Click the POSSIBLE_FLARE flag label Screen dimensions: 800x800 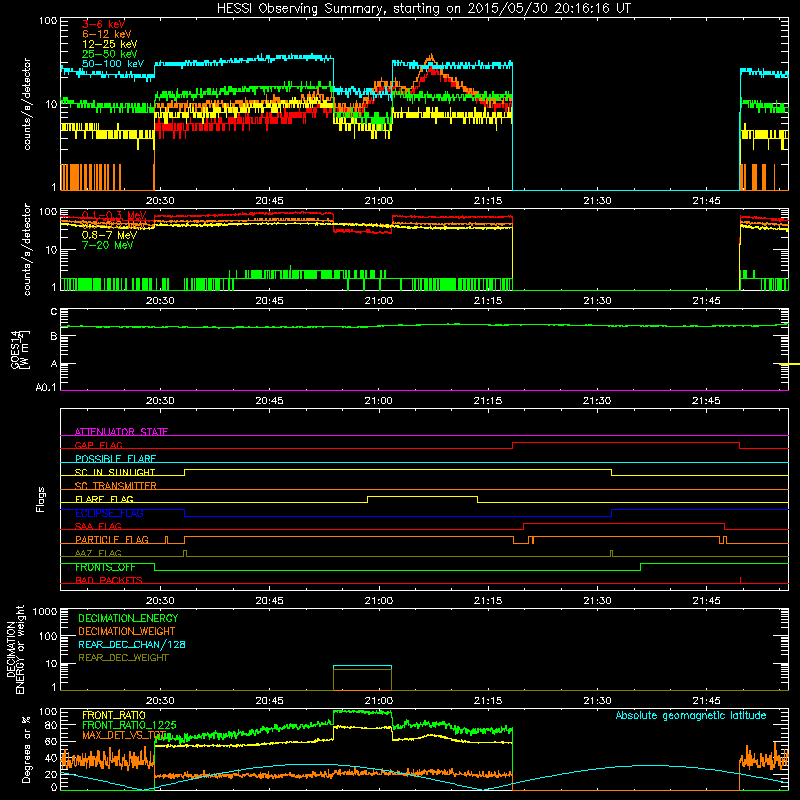(x=115, y=459)
